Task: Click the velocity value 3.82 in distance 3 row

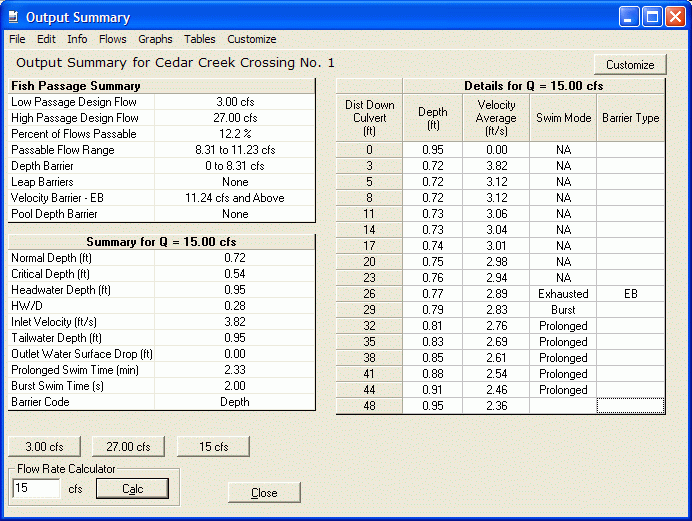Action: [x=496, y=166]
